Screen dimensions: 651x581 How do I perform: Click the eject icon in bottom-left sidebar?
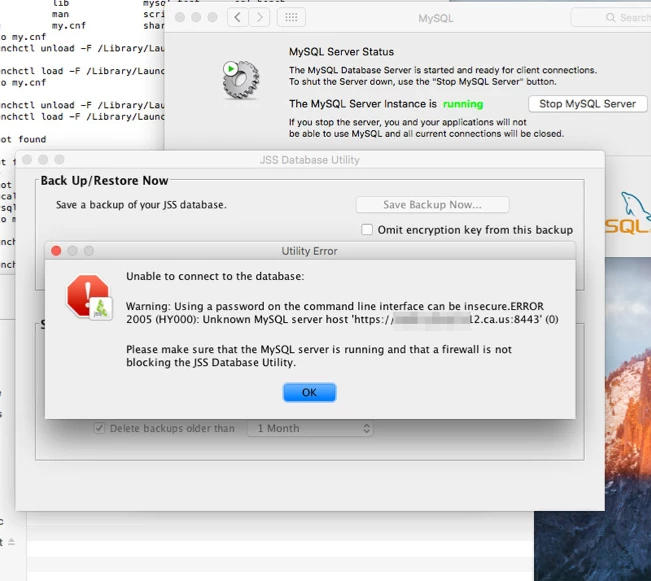click(12, 542)
